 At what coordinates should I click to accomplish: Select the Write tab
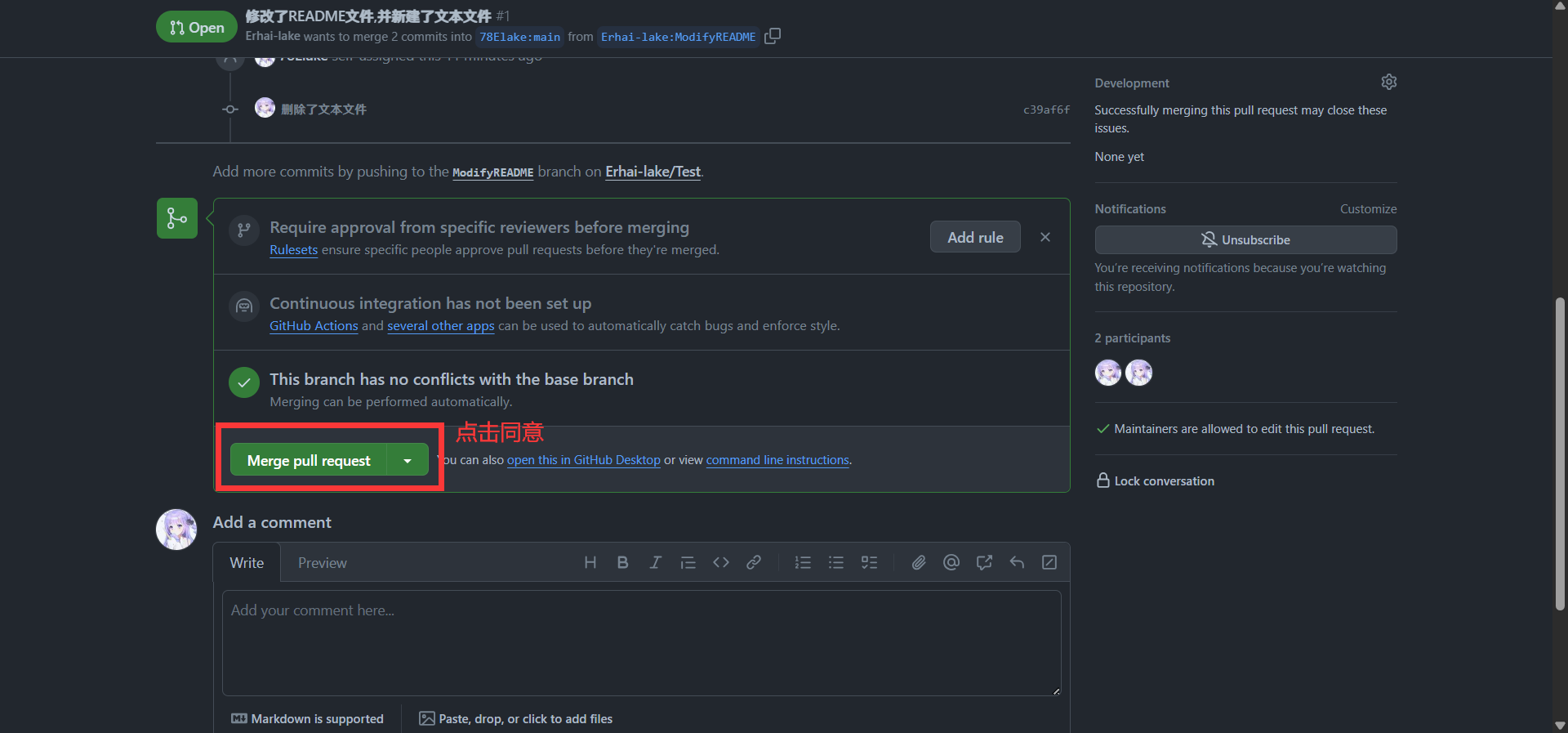[247, 563]
